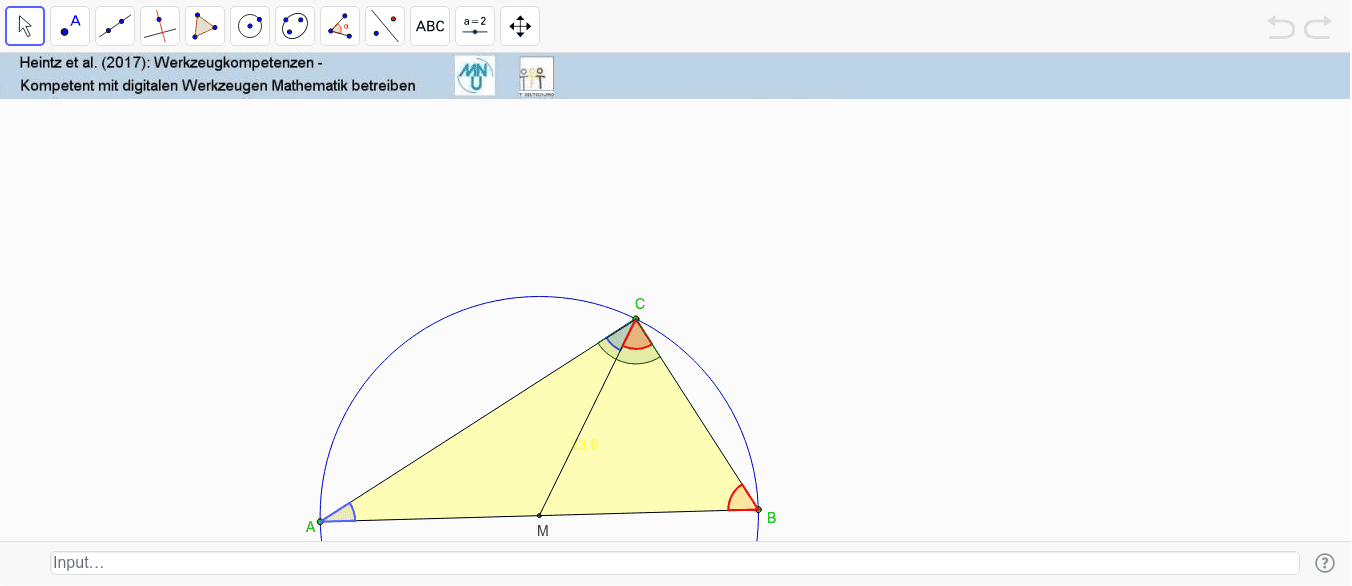This screenshot has width=1352, height=586.
Task: Open the MNU logo image
Action: tap(475, 76)
